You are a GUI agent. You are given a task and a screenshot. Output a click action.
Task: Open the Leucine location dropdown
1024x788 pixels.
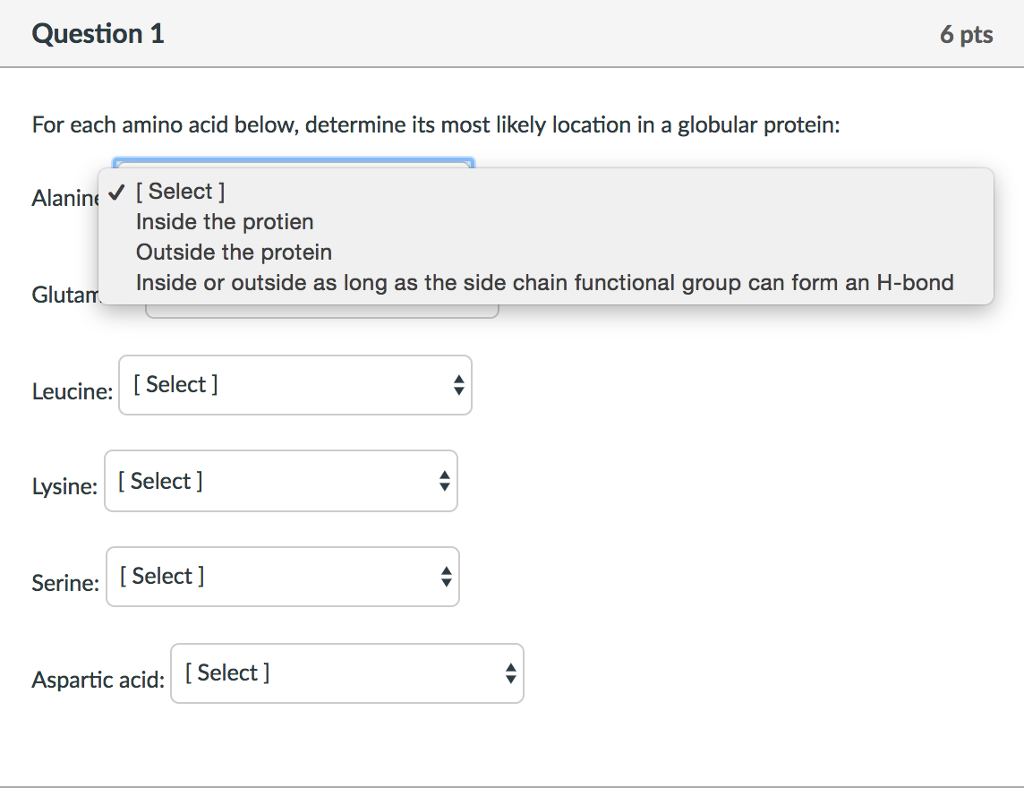[295, 385]
